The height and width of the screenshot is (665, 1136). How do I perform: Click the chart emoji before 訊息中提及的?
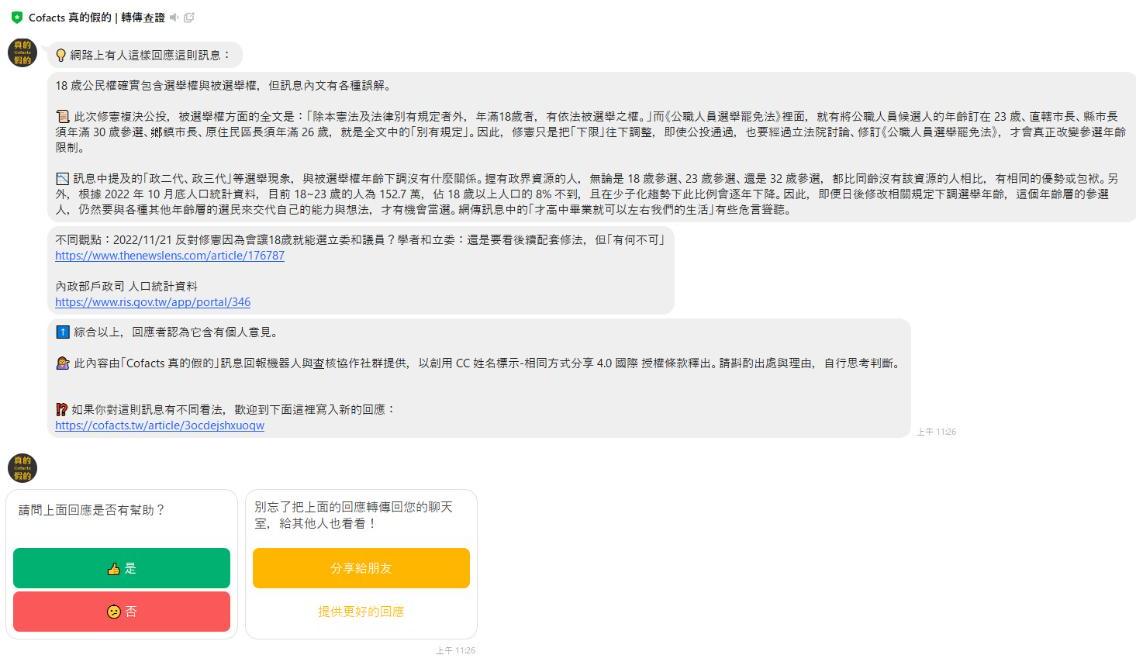pos(63,179)
